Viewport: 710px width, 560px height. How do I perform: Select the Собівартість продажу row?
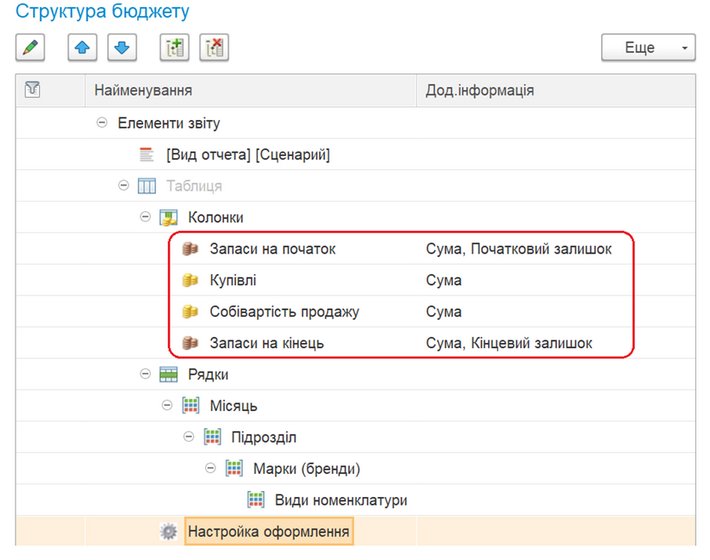[284, 312]
